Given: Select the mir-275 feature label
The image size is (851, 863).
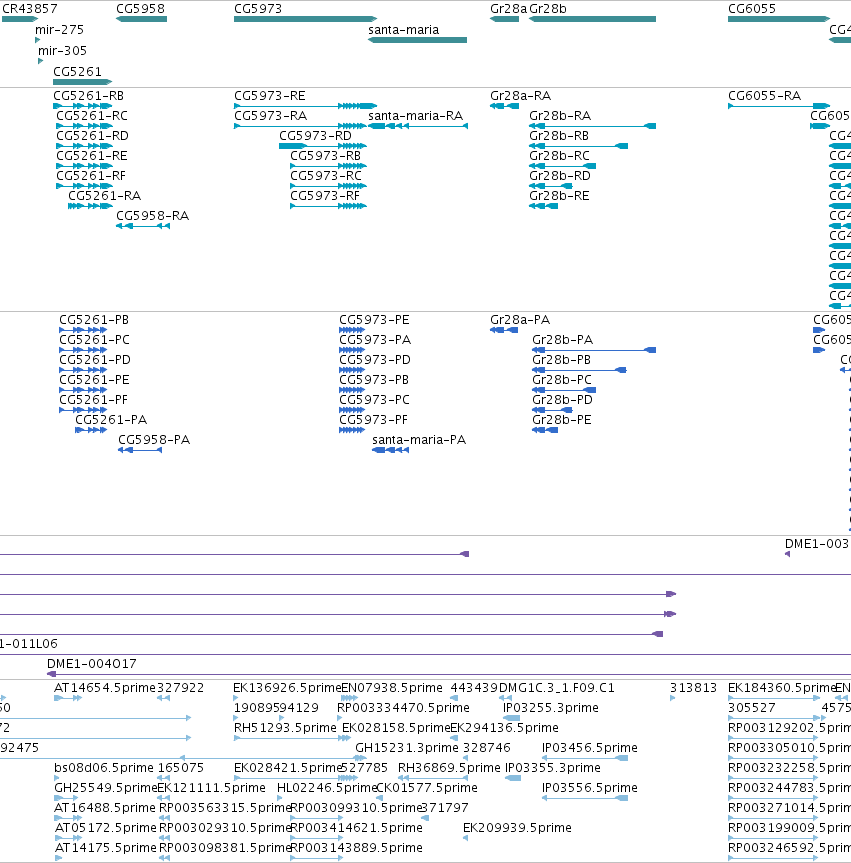Looking at the screenshot, I should click(59, 30).
